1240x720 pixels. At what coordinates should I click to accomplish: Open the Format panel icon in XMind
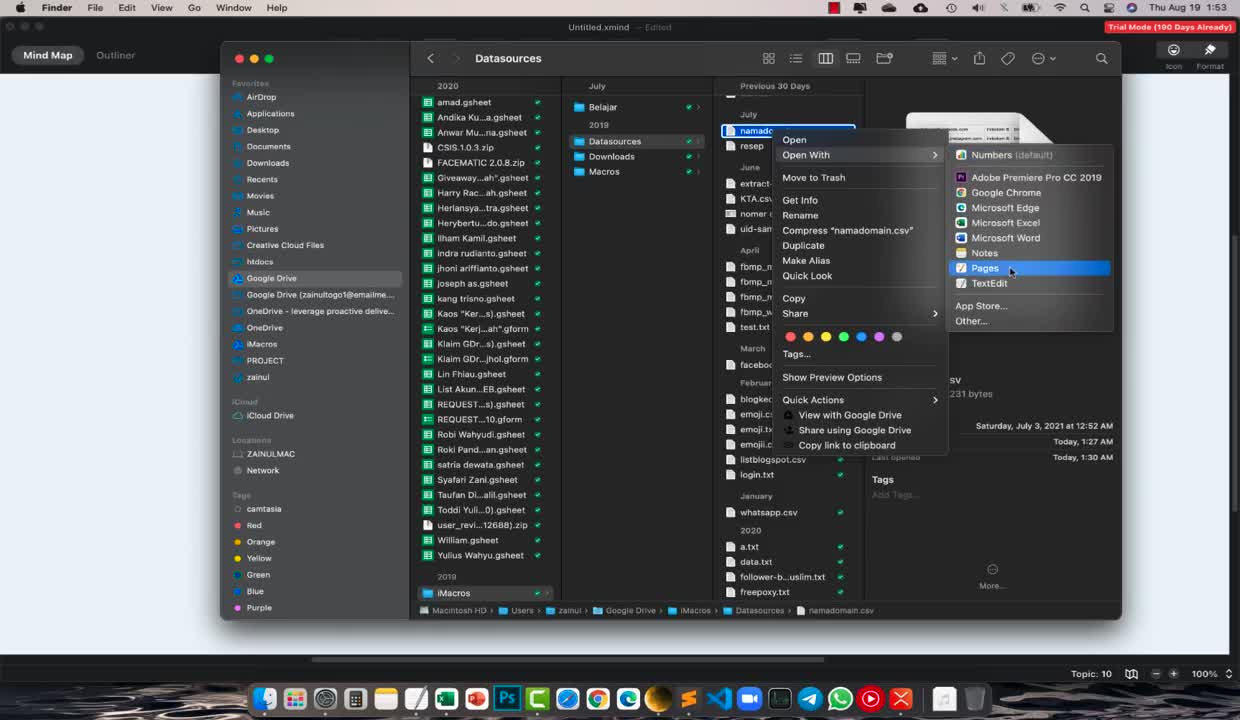coord(1210,55)
